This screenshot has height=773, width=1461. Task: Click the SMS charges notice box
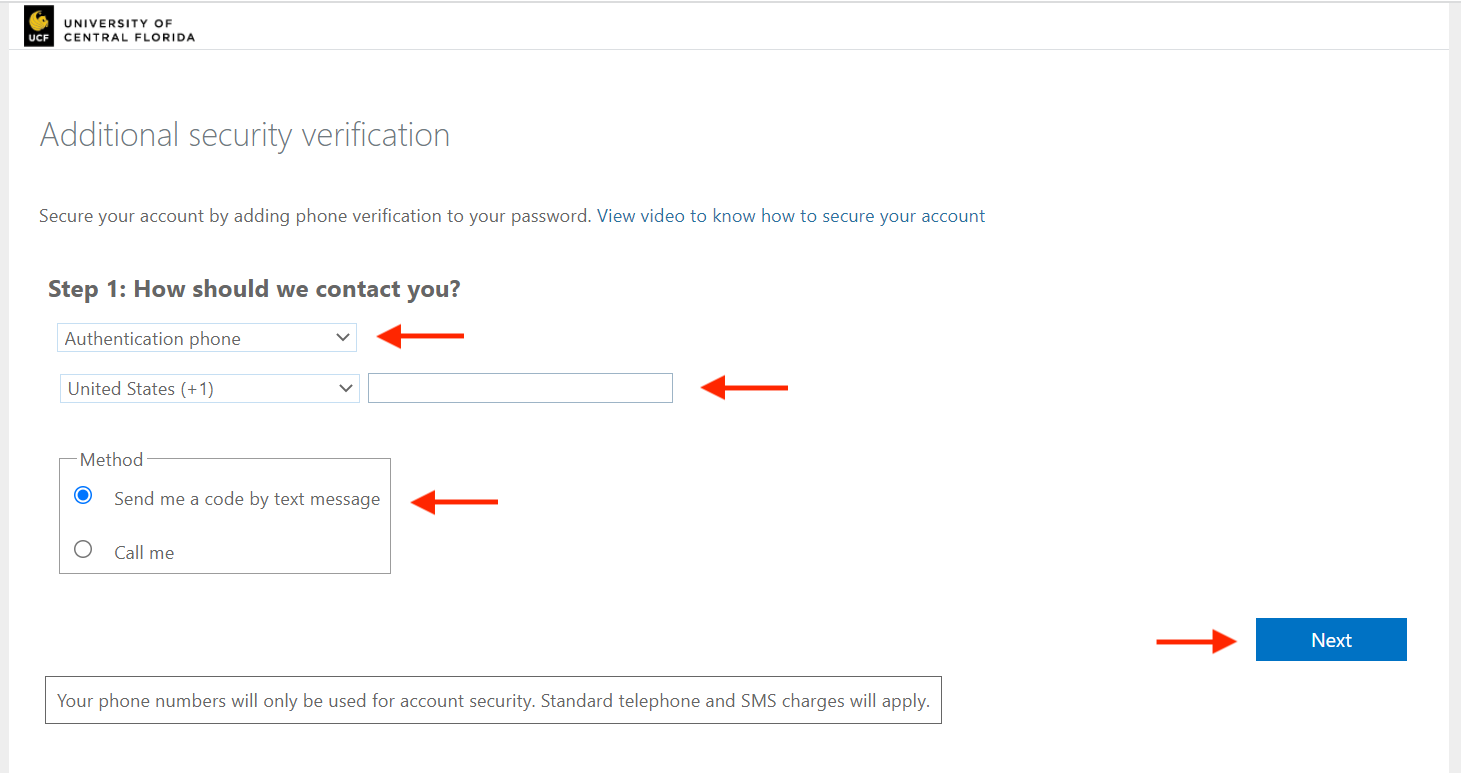coord(493,701)
